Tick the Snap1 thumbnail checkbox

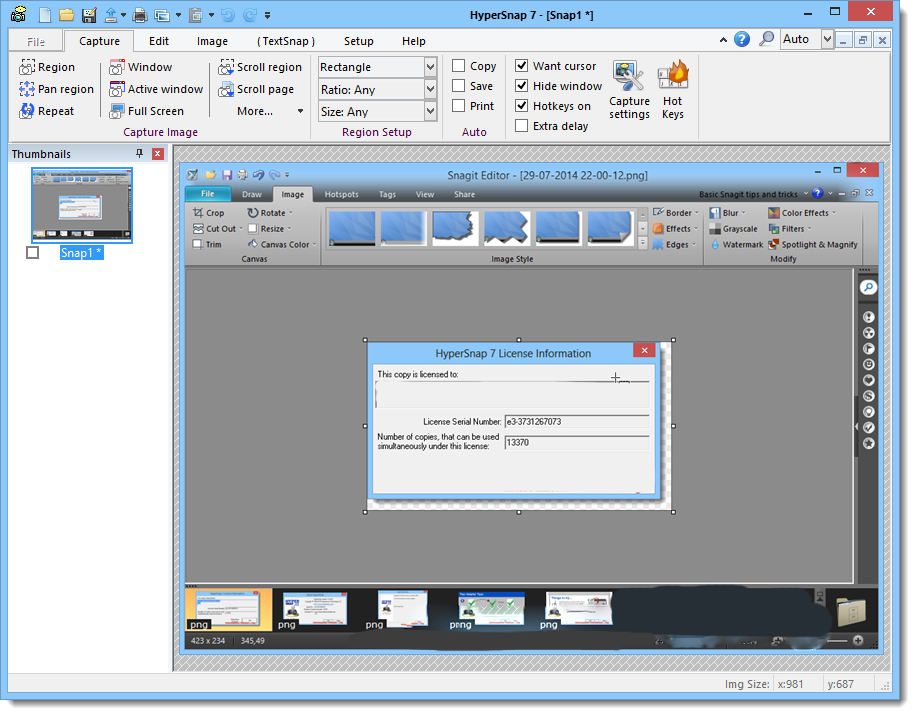coord(33,253)
